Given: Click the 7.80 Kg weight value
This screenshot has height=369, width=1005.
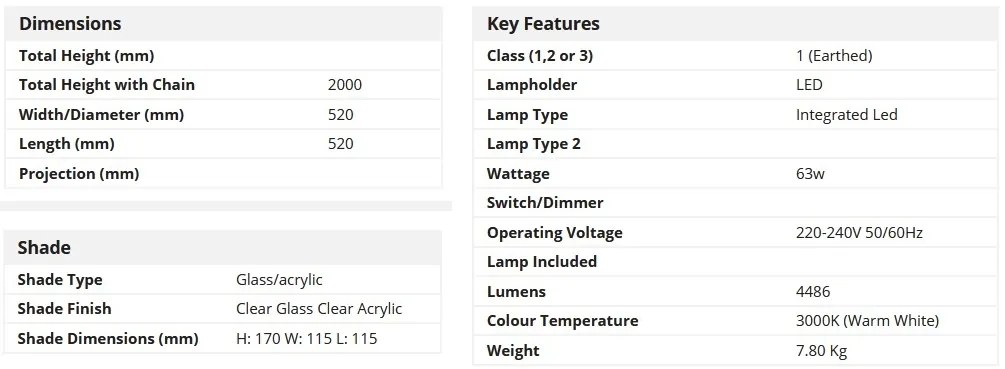Looking at the screenshot, I should click(821, 350).
